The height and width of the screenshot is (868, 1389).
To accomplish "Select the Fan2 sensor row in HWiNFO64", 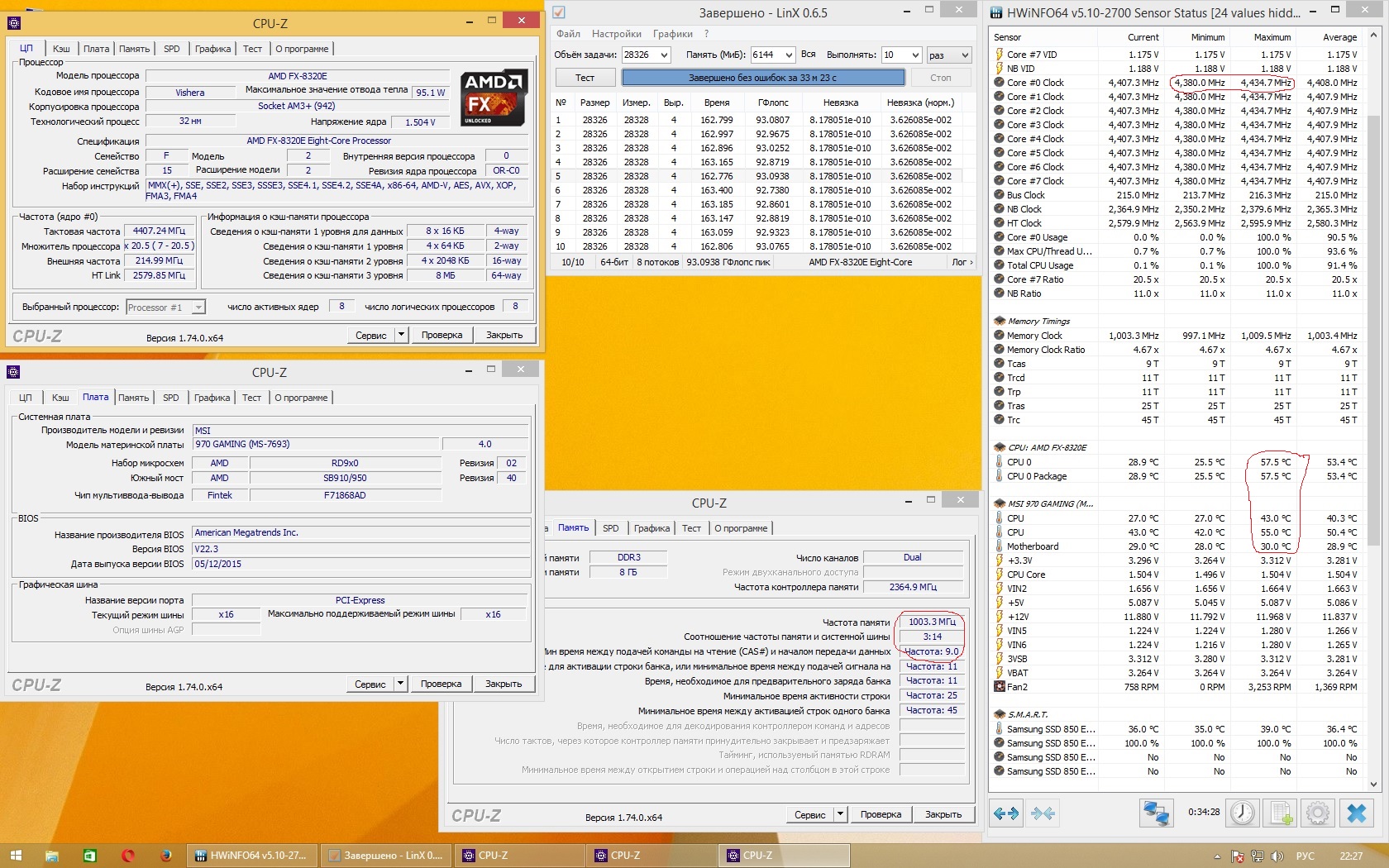I will (1177, 687).
